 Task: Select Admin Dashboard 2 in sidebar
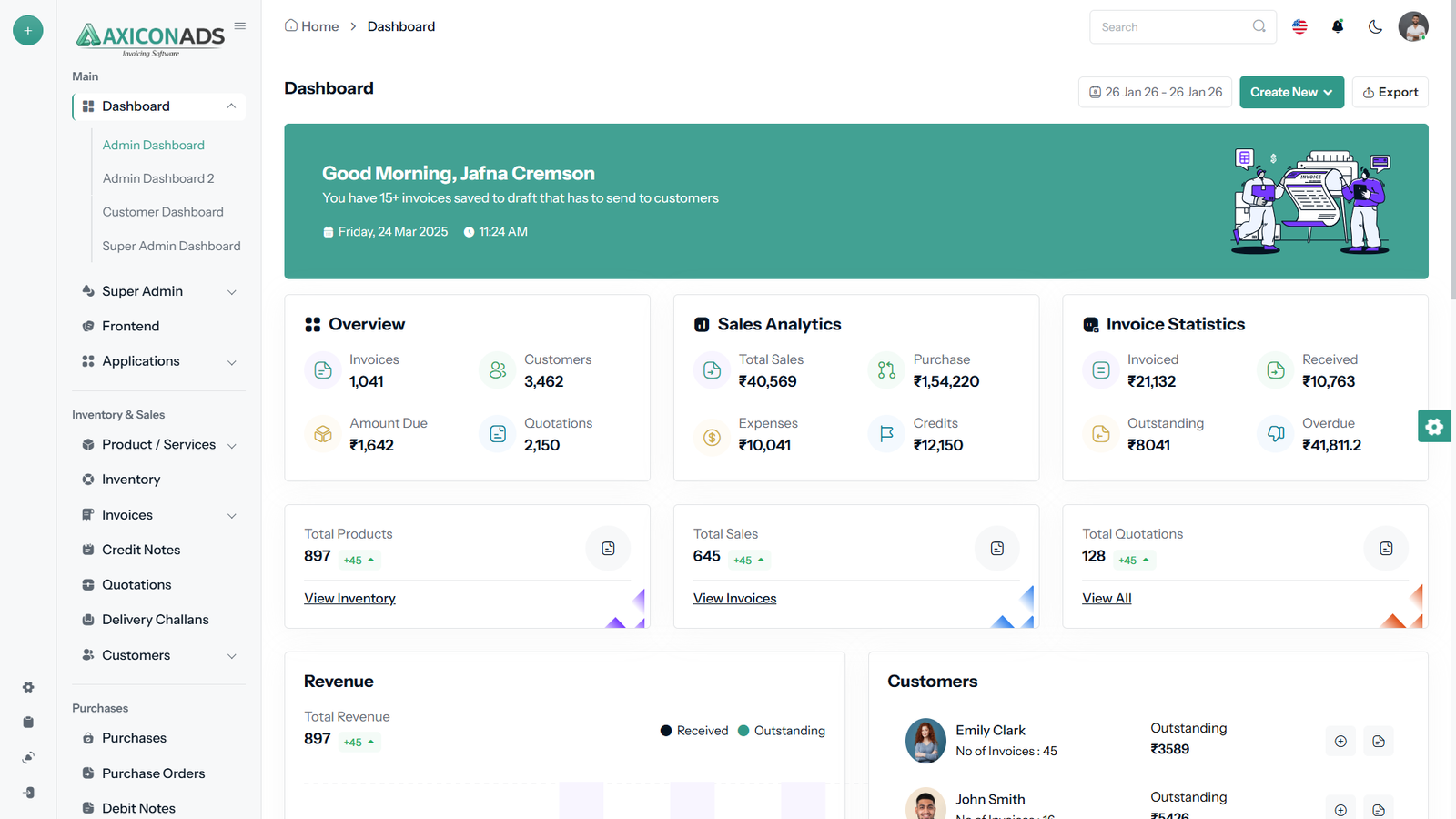[158, 178]
